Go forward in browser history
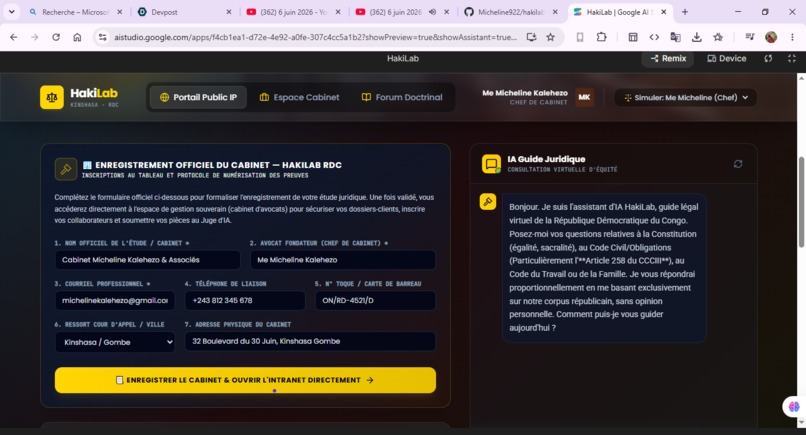Viewport: 806px width, 435px height. 34,37
